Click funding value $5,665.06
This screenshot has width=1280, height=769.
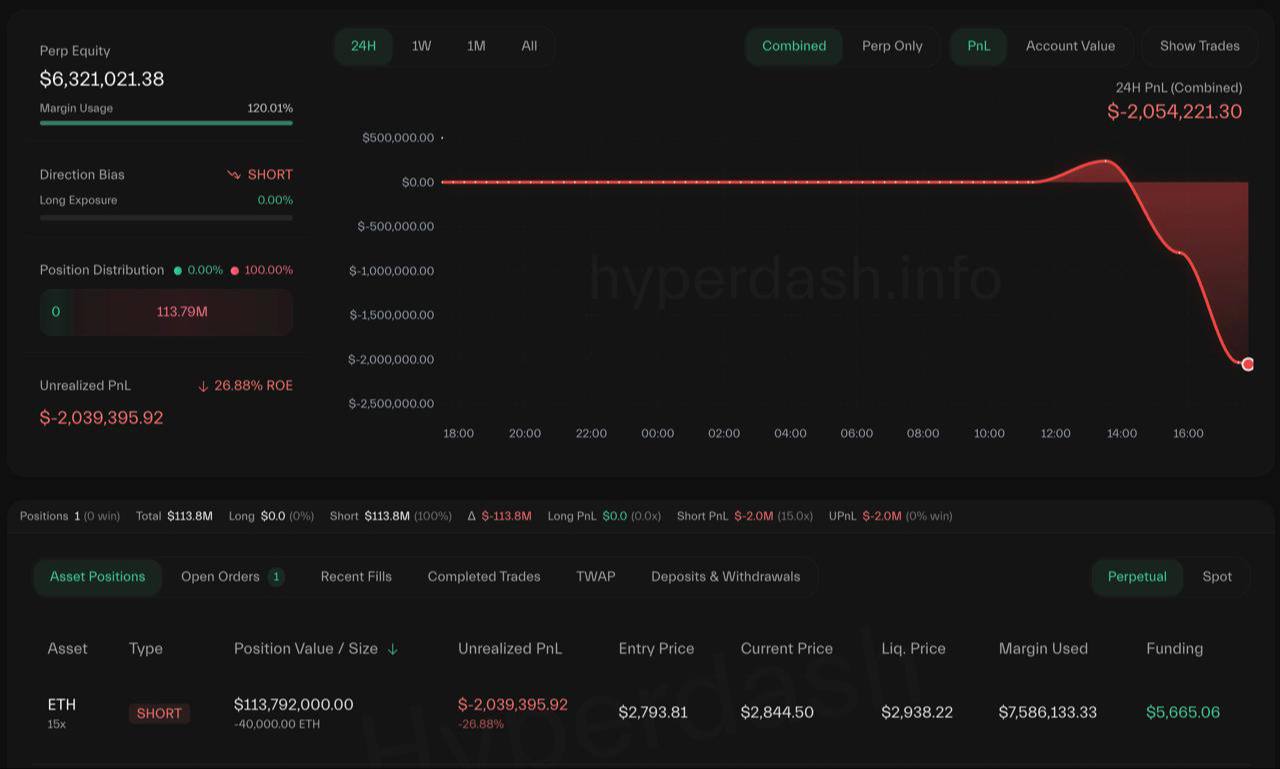click(1183, 713)
